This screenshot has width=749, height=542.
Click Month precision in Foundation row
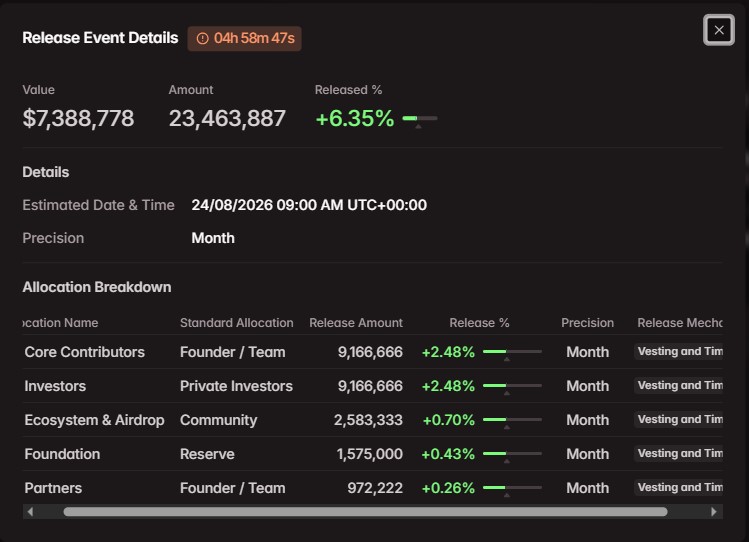[x=588, y=454]
